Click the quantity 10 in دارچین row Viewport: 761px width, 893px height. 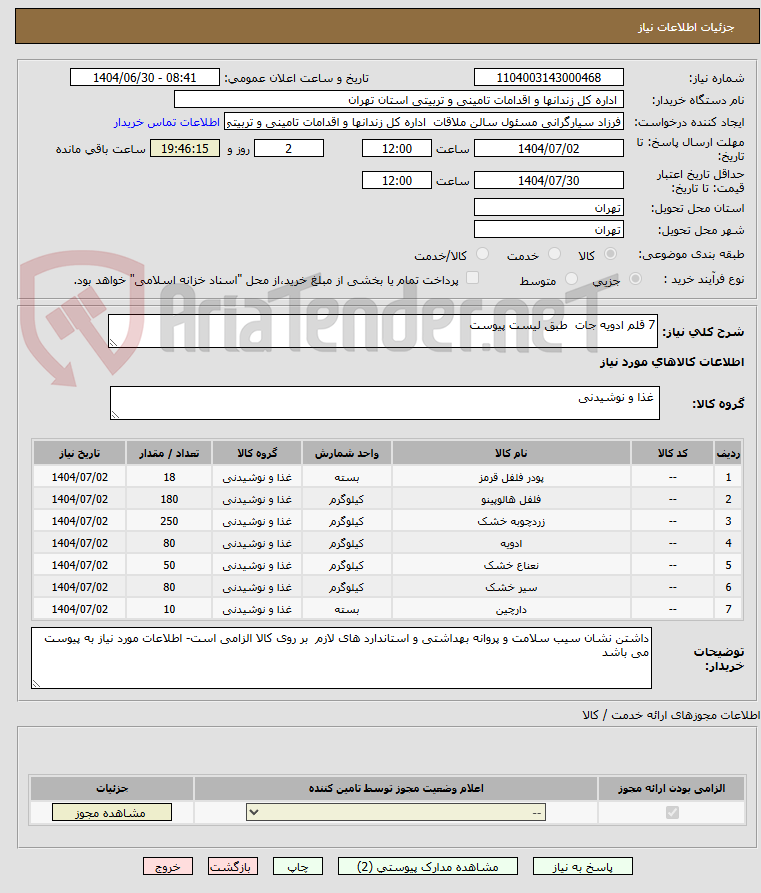[x=169, y=609]
